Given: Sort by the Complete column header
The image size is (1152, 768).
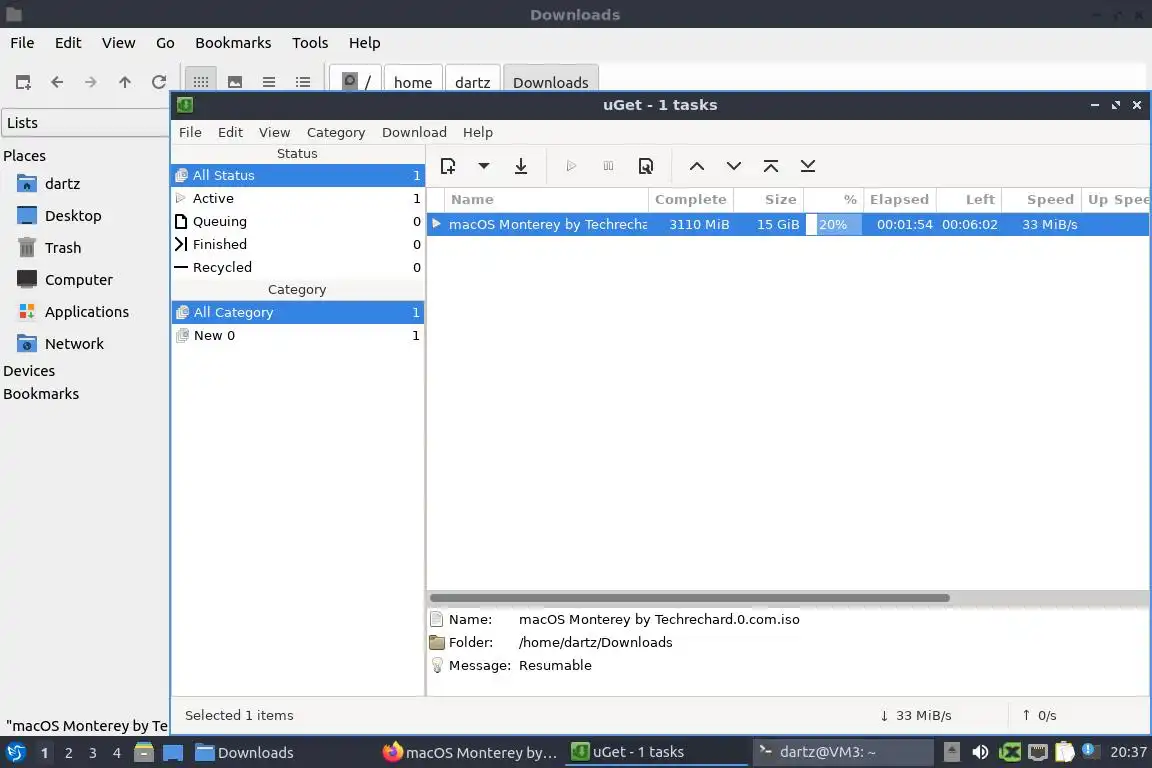Looking at the screenshot, I should tap(691, 199).
